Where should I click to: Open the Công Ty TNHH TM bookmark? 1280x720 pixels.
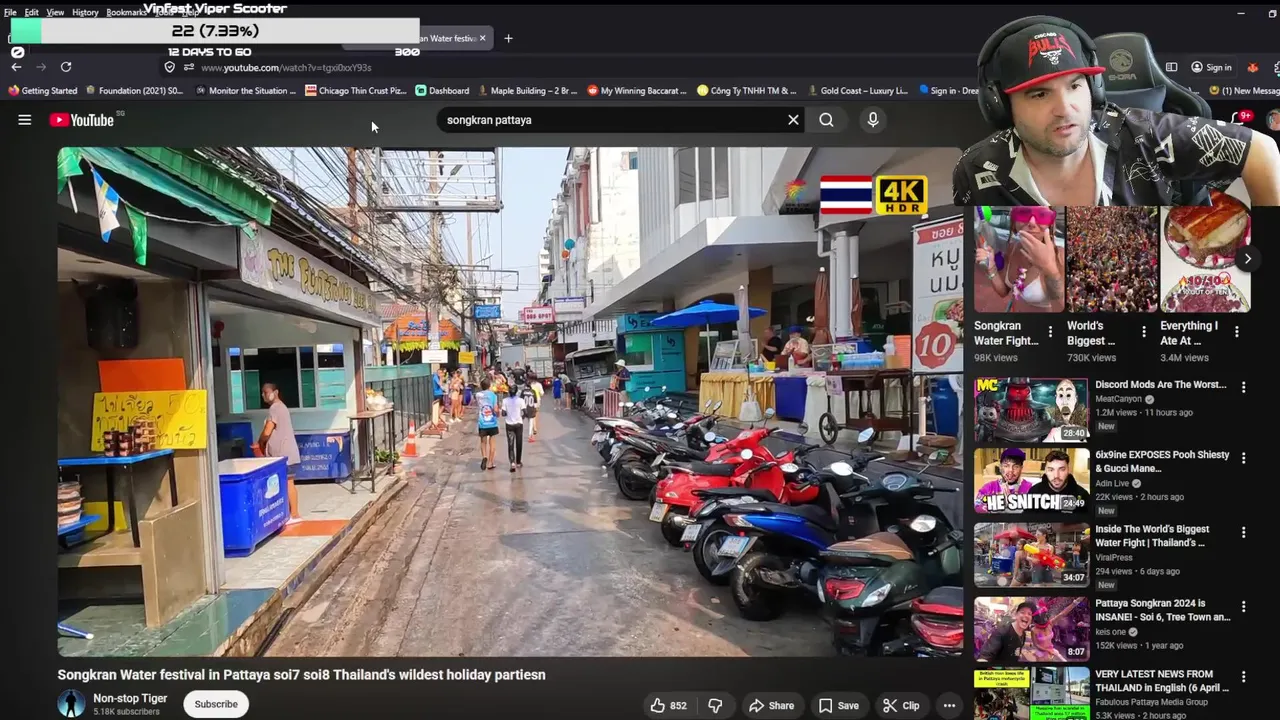(747, 91)
